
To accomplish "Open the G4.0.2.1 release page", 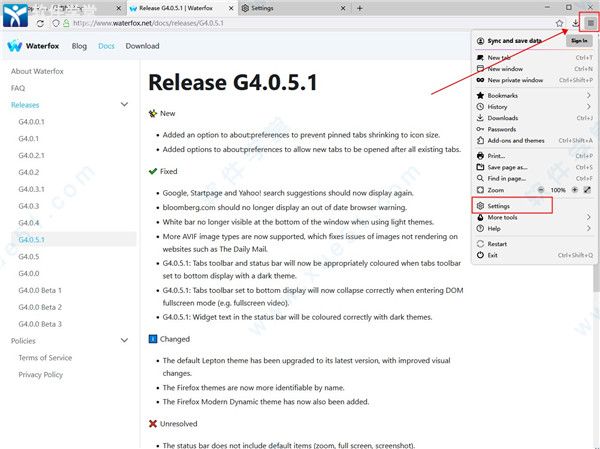I will [31, 155].
